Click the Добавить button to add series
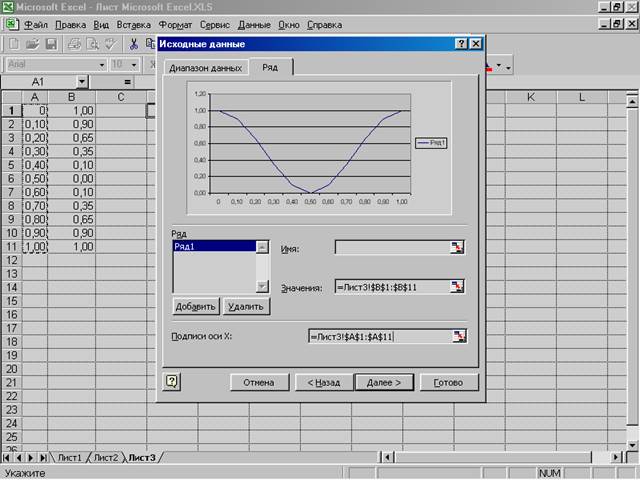The image size is (640, 480). pos(196,306)
